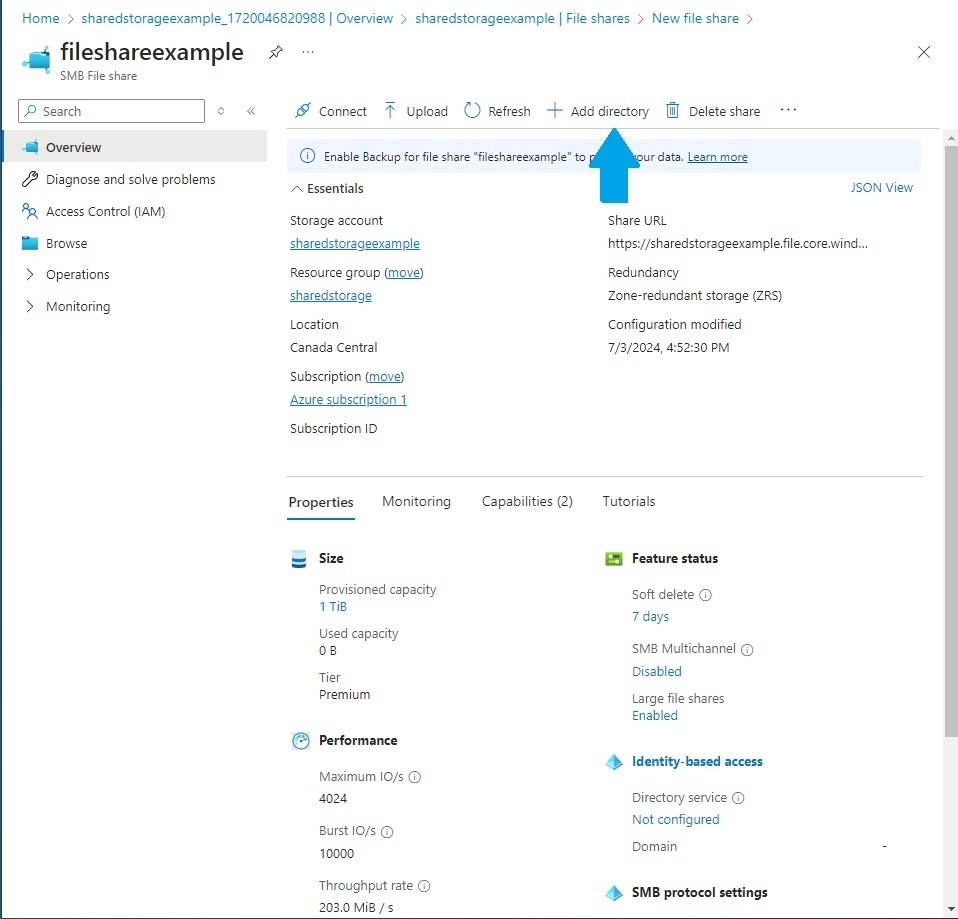This screenshot has height=919, width=958.
Task: Click Disabled under SMB Multichannel
Action: pos(657,672)
